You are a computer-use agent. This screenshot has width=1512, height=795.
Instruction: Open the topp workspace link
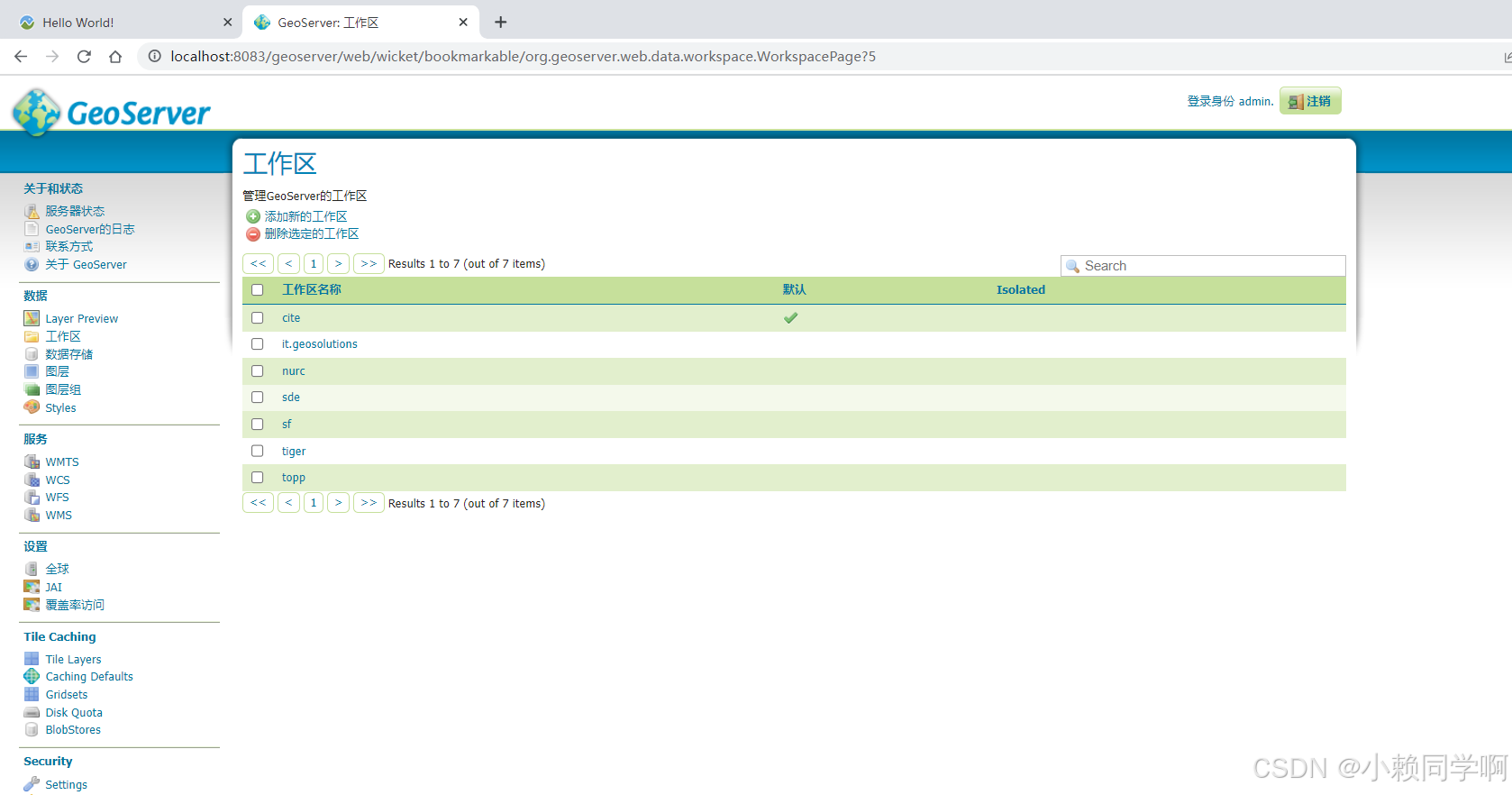pos(294,478)
